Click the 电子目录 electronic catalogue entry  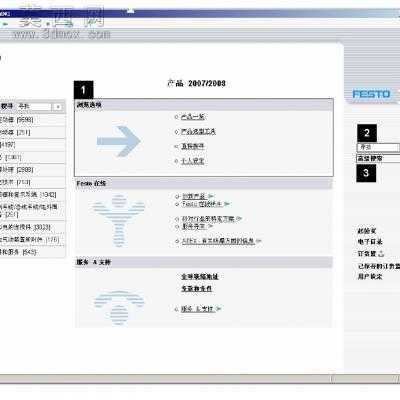click(x=370, y=242)
